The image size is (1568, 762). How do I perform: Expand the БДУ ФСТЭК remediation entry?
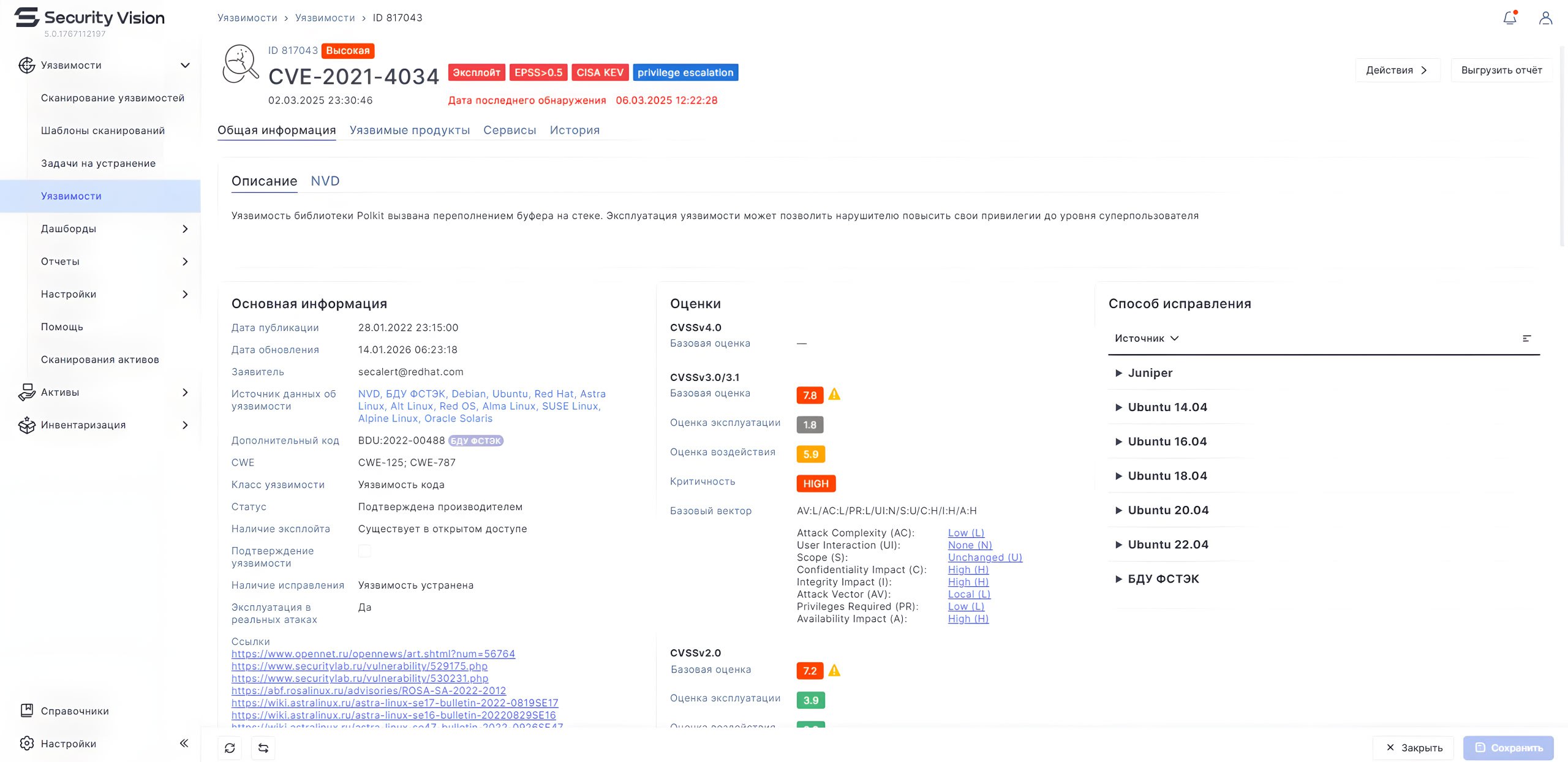(1118, 579)
